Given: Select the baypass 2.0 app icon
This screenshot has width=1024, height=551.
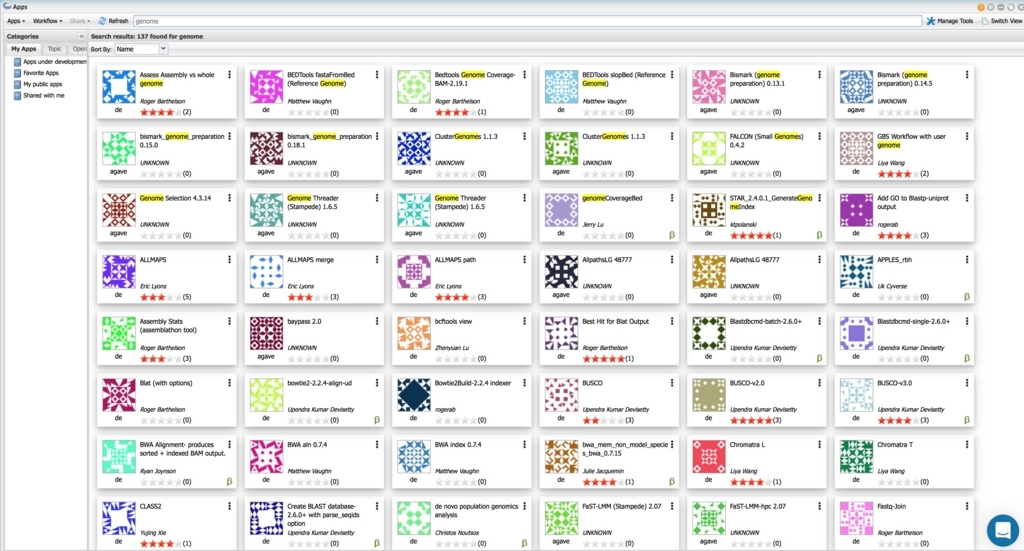Looking at the screenshot, I should point(266,333).
